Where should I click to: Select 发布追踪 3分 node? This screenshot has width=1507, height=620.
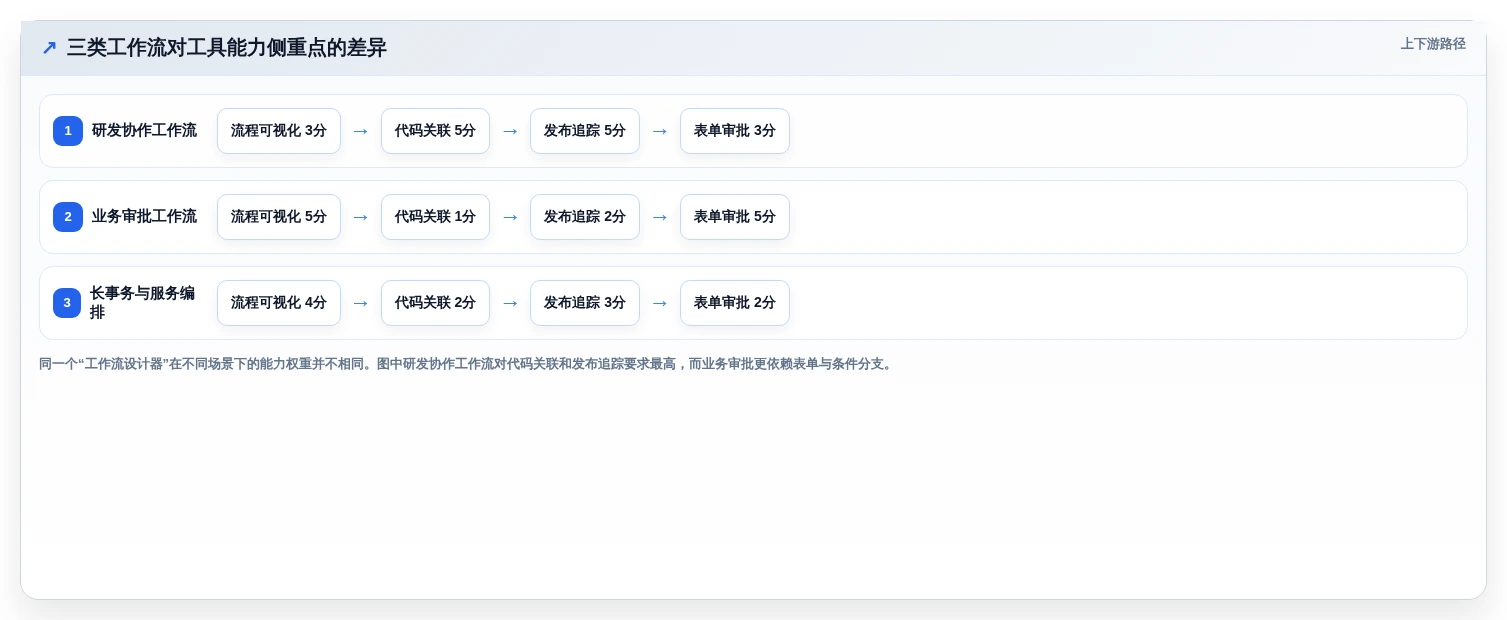coord(585,303)
